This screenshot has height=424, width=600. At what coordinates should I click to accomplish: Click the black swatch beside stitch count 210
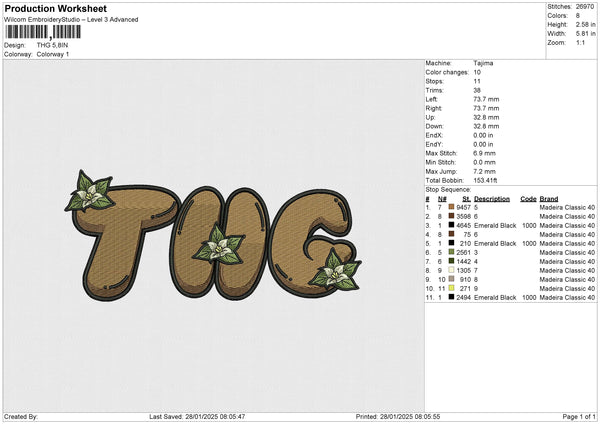click(451, 243)
